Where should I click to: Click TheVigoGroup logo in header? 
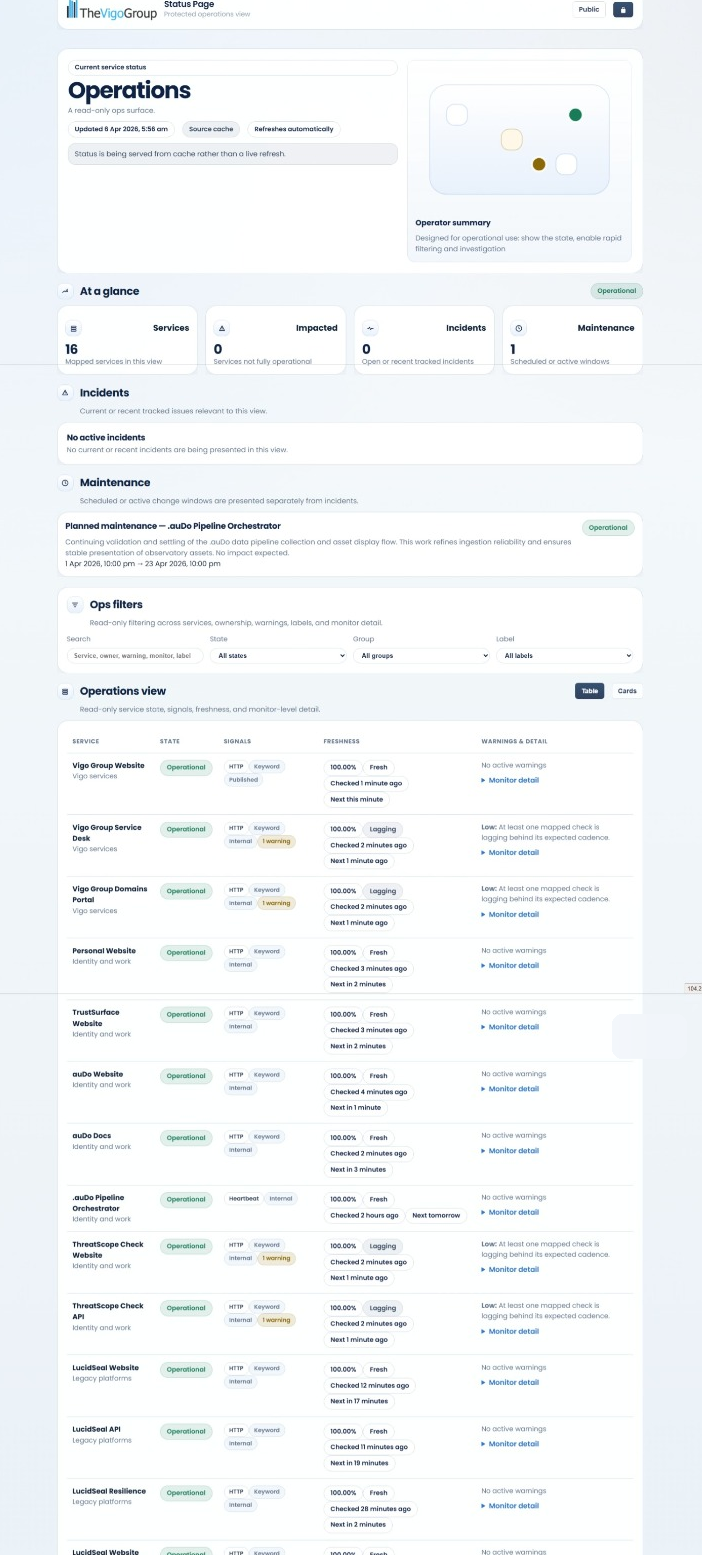click(111, 11)
